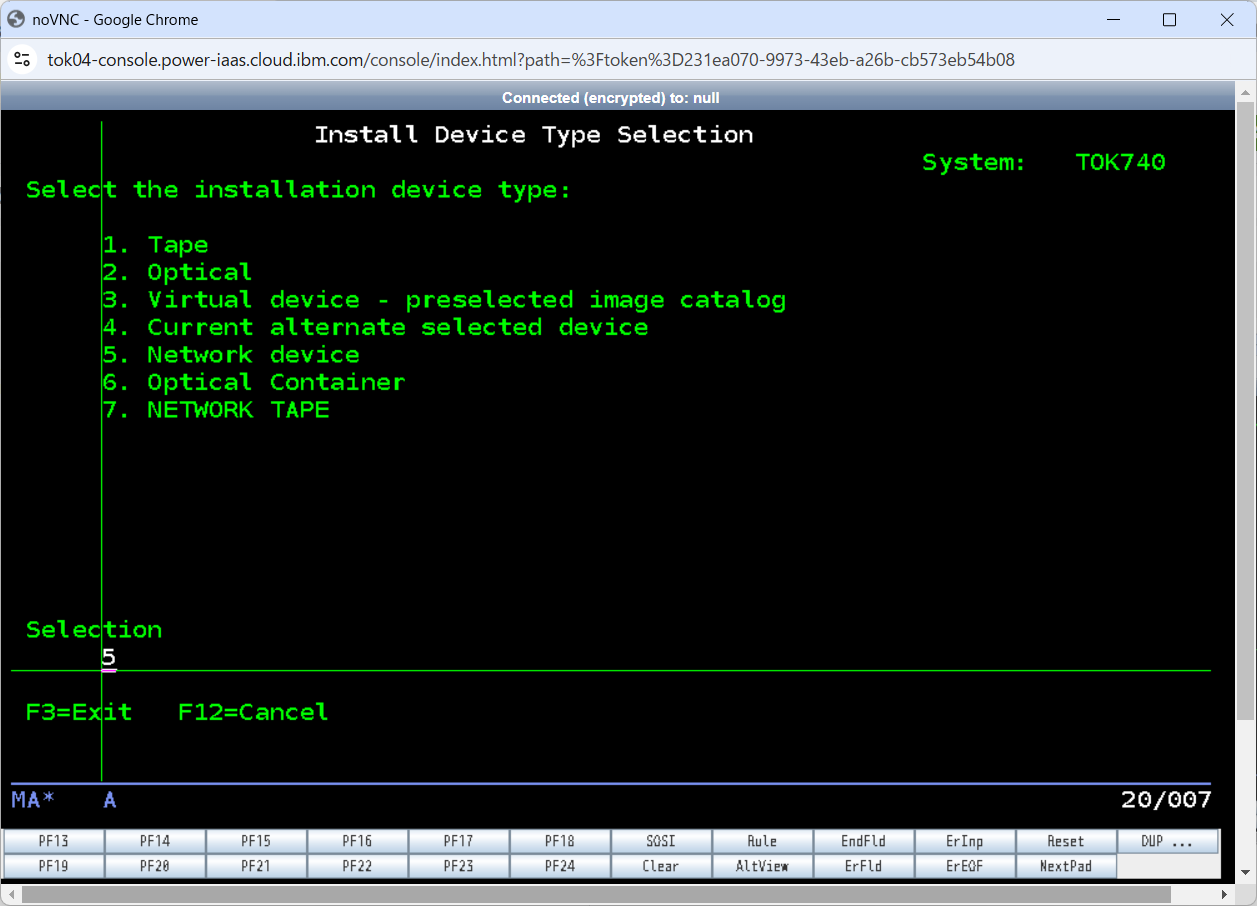Click the 'Install Device Type Selection' title
The height and width of the screenshot is (906, 1257).
pos(534,135)
